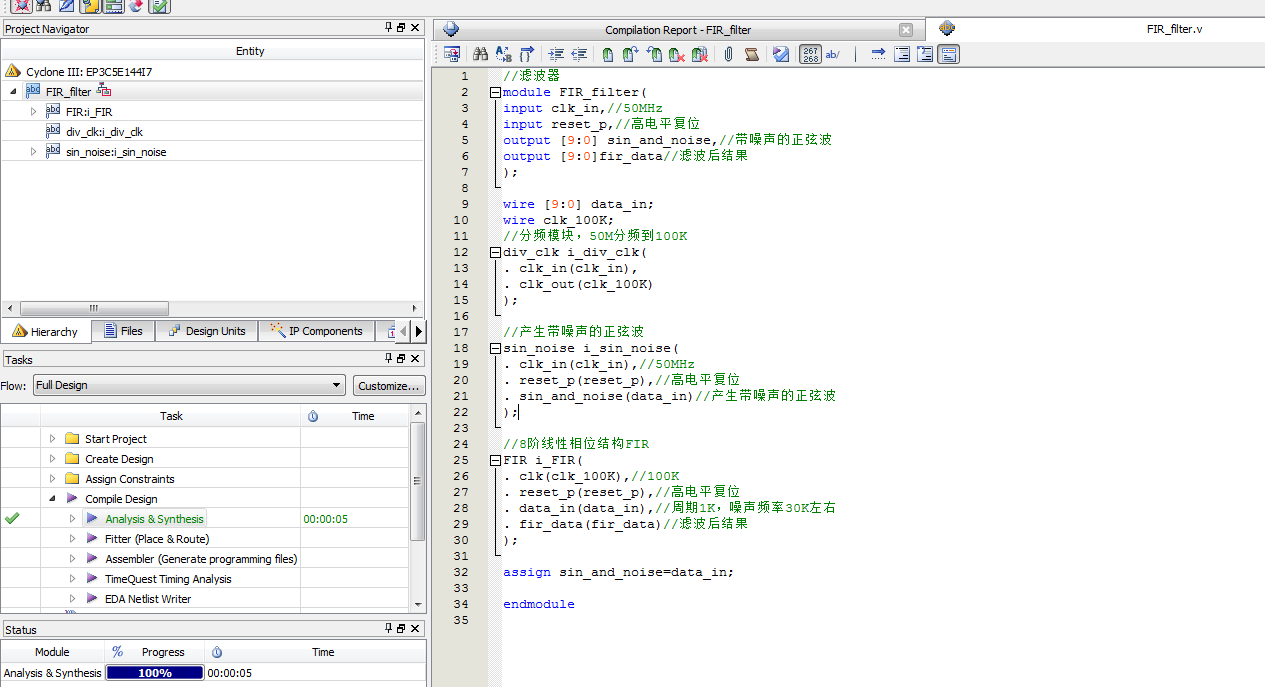Viewport: 1265px width, 687px height.
Task: Switch to the Files tab
Action: coord(121,331)
